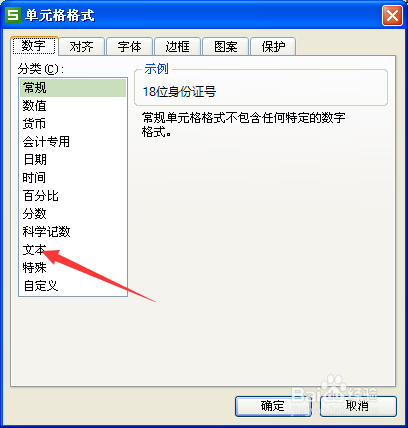
Task: Select the 日期 category
Action: tap(73, 160)
